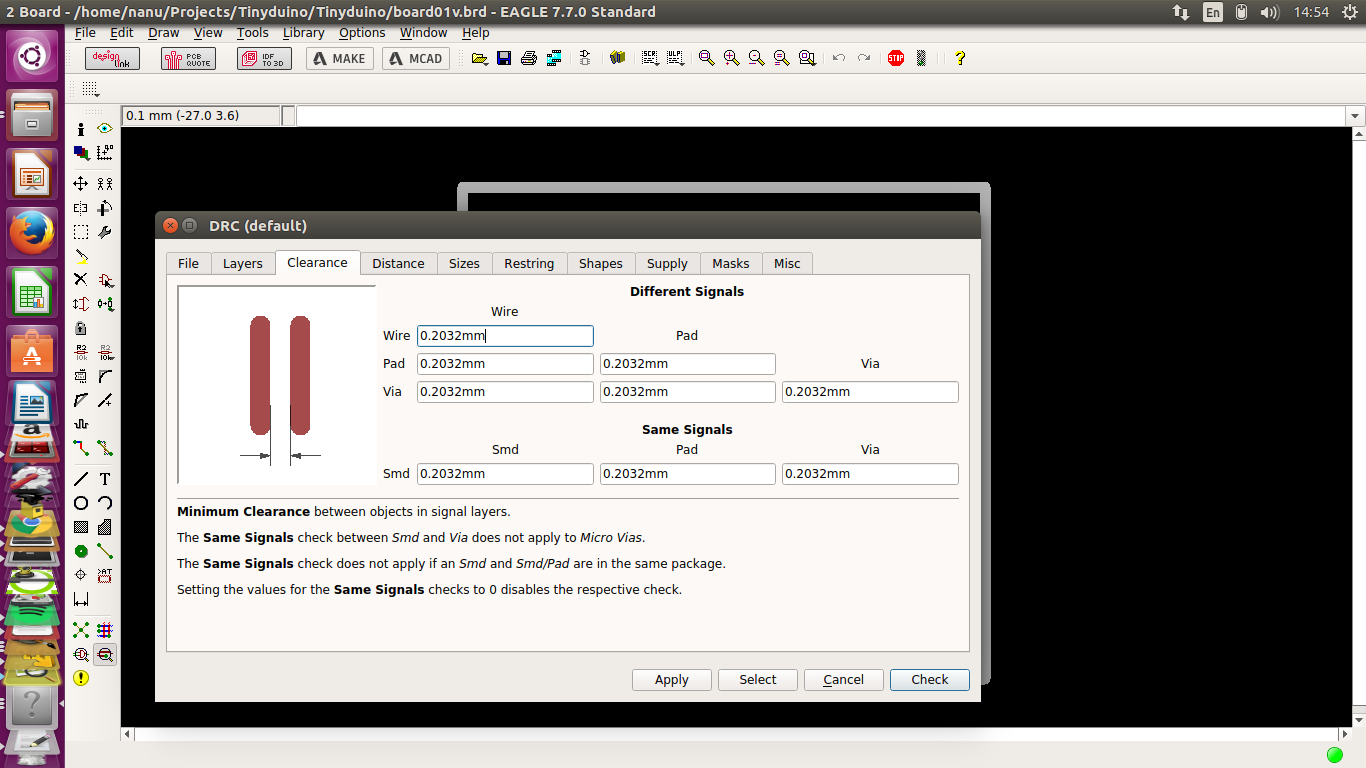Open the Options menu
Viewport: 1366px width, 768px height.
[361, 32]
